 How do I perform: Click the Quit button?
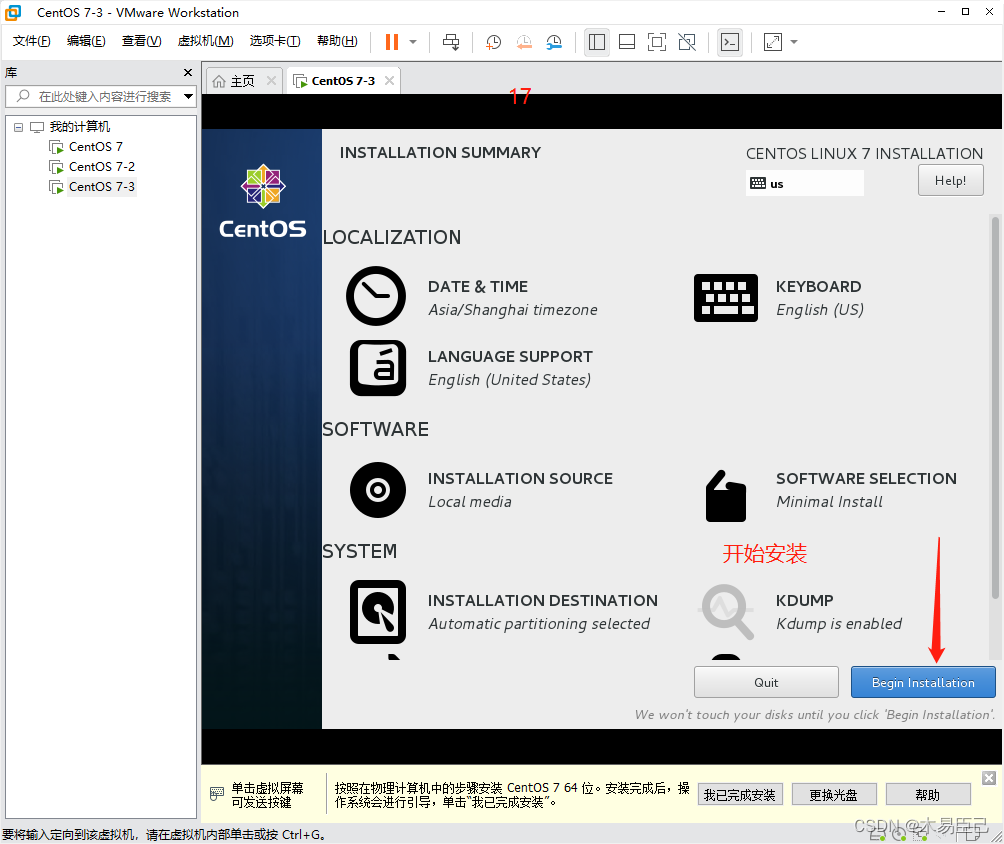tap(766, 682)
